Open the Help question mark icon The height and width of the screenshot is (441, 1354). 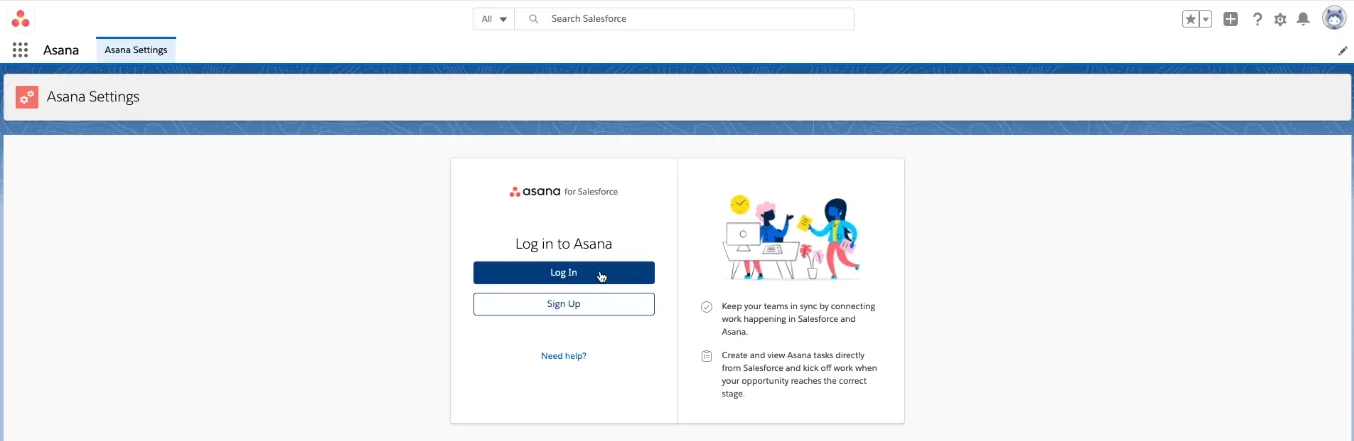tap(1257, 19)
